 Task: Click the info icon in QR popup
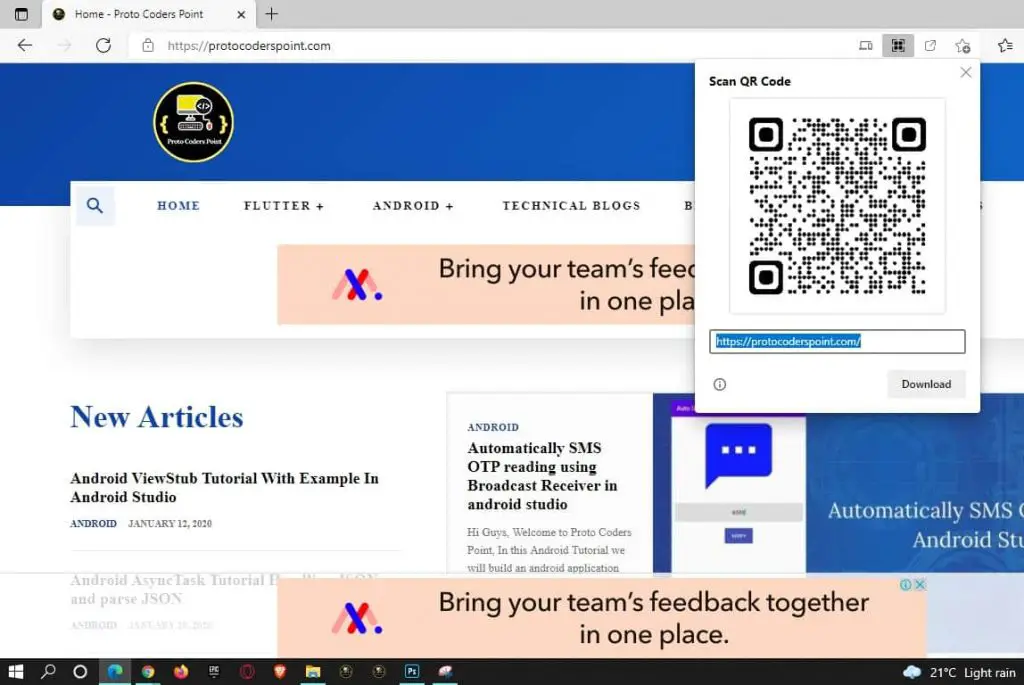[720, 384]
